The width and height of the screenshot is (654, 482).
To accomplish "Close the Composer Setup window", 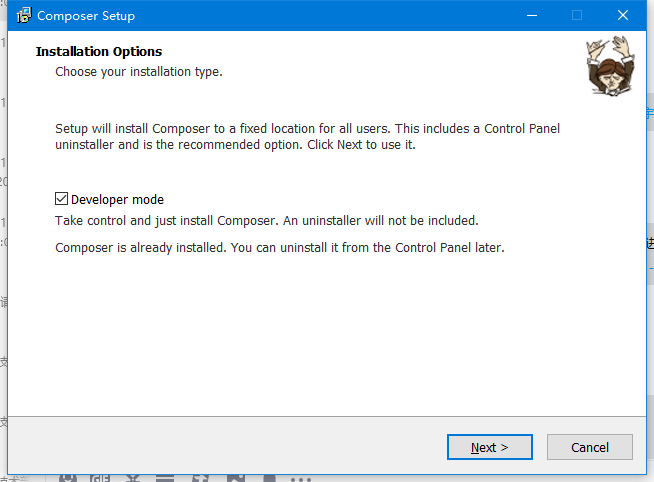I will [x=623, y=15].
